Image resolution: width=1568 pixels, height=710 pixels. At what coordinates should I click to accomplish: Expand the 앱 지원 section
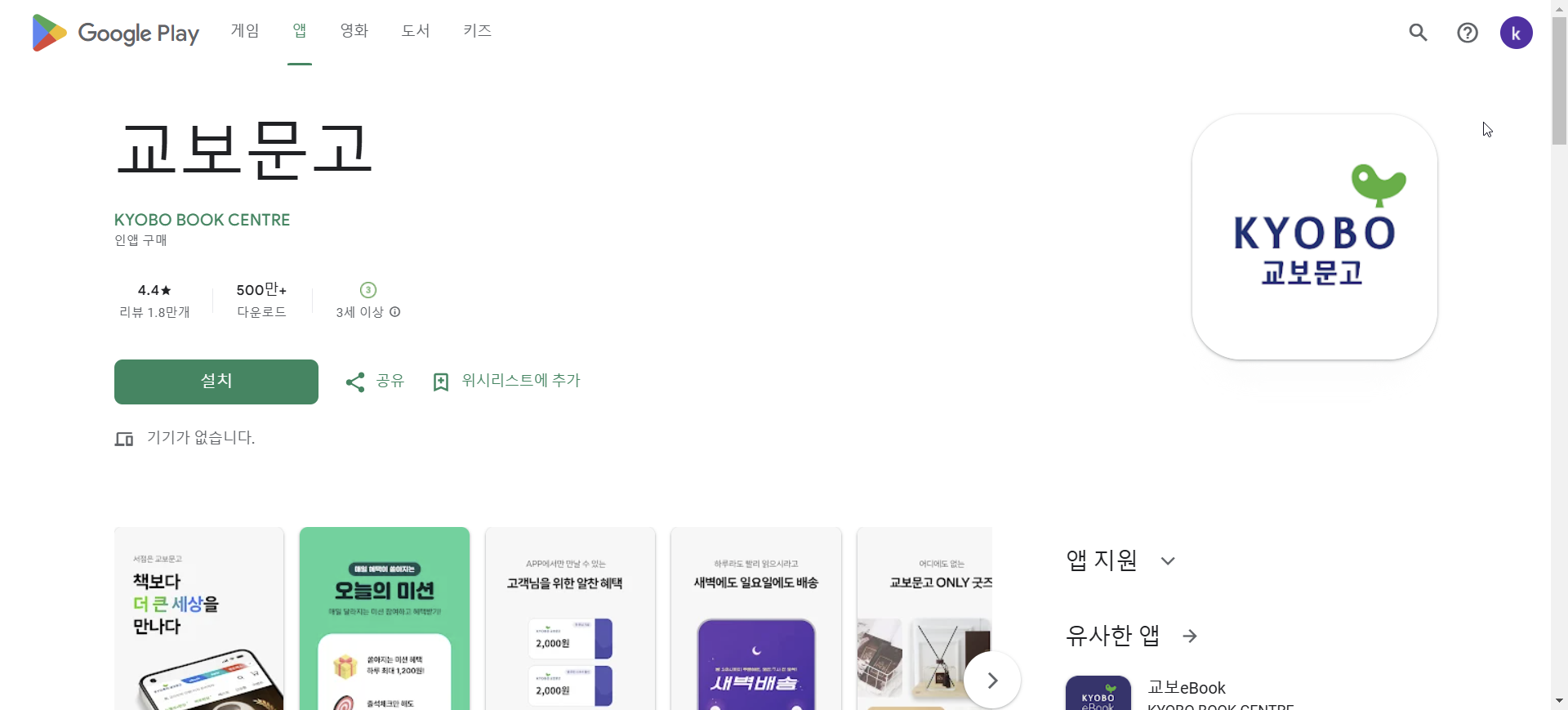pyautogui.click(x=1168, y=560)
